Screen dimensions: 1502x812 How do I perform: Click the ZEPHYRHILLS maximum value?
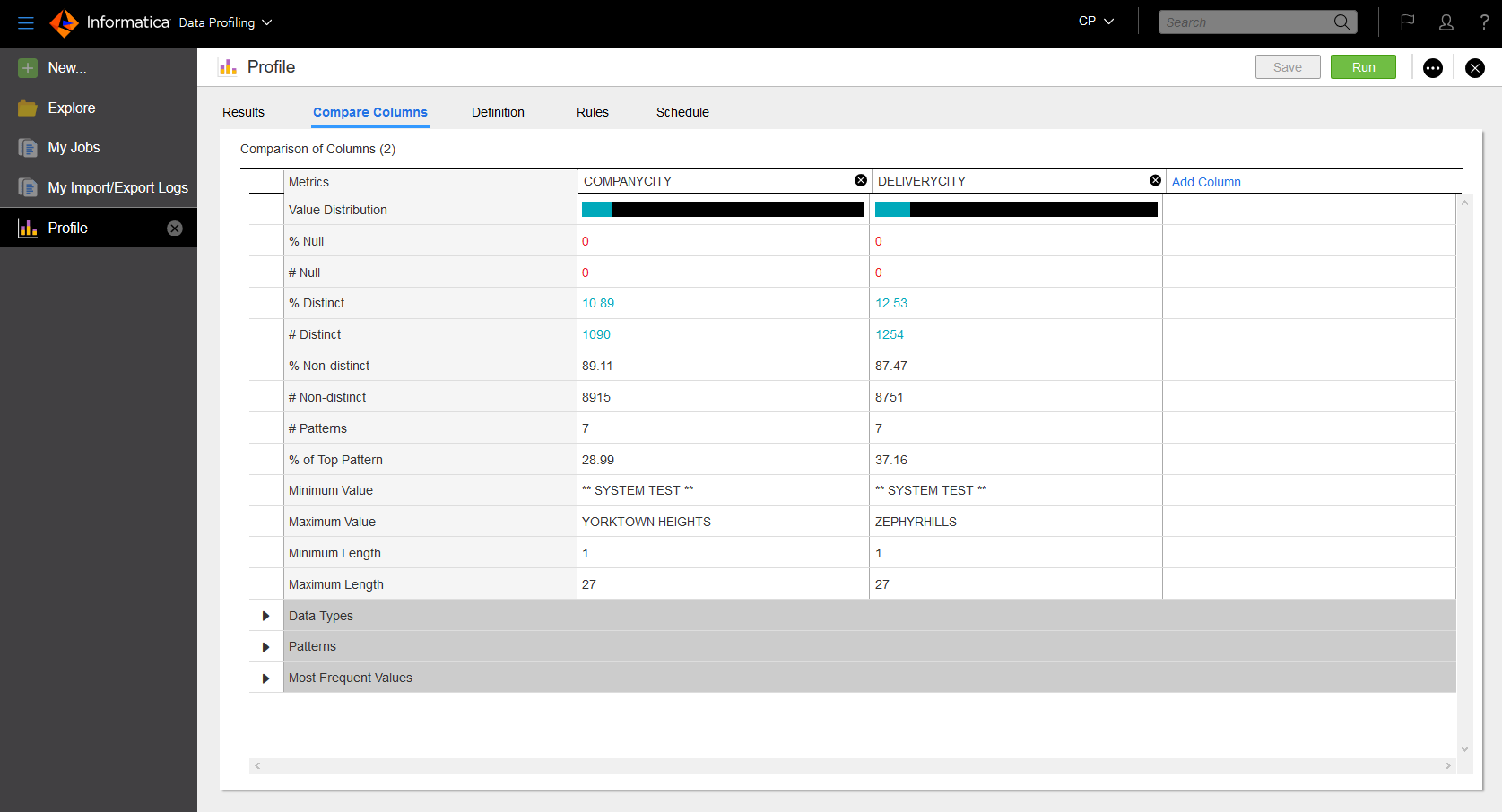point(916,522)
